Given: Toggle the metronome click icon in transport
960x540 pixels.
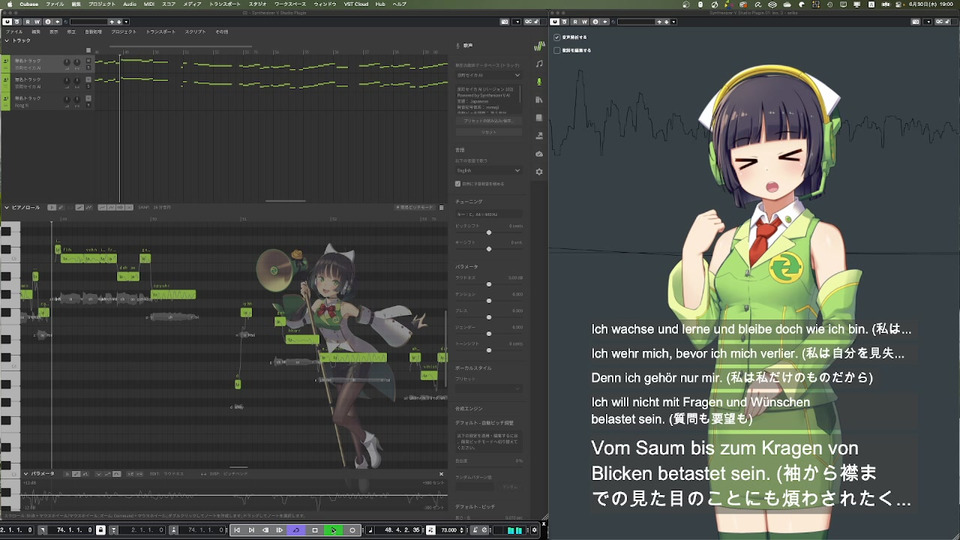Looking at the screenshot, I should [475, 530].
